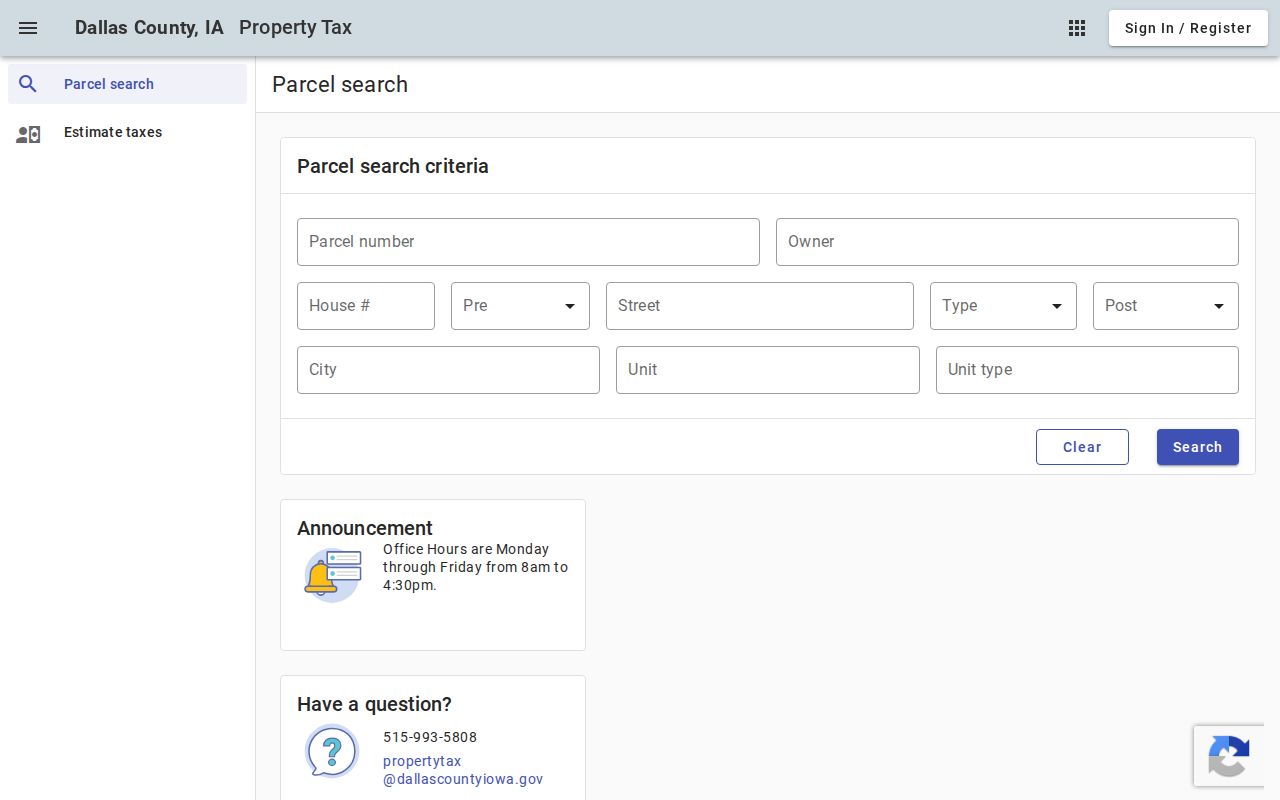1280x800 pixels.
Task: Click the Estimate taxes sidebar icon
Action: [x=28, y=133]
